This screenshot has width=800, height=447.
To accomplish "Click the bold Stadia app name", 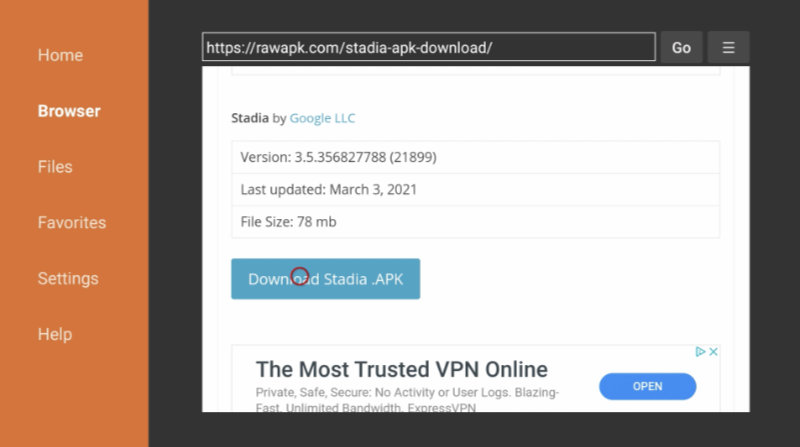I will coord(249,118).
